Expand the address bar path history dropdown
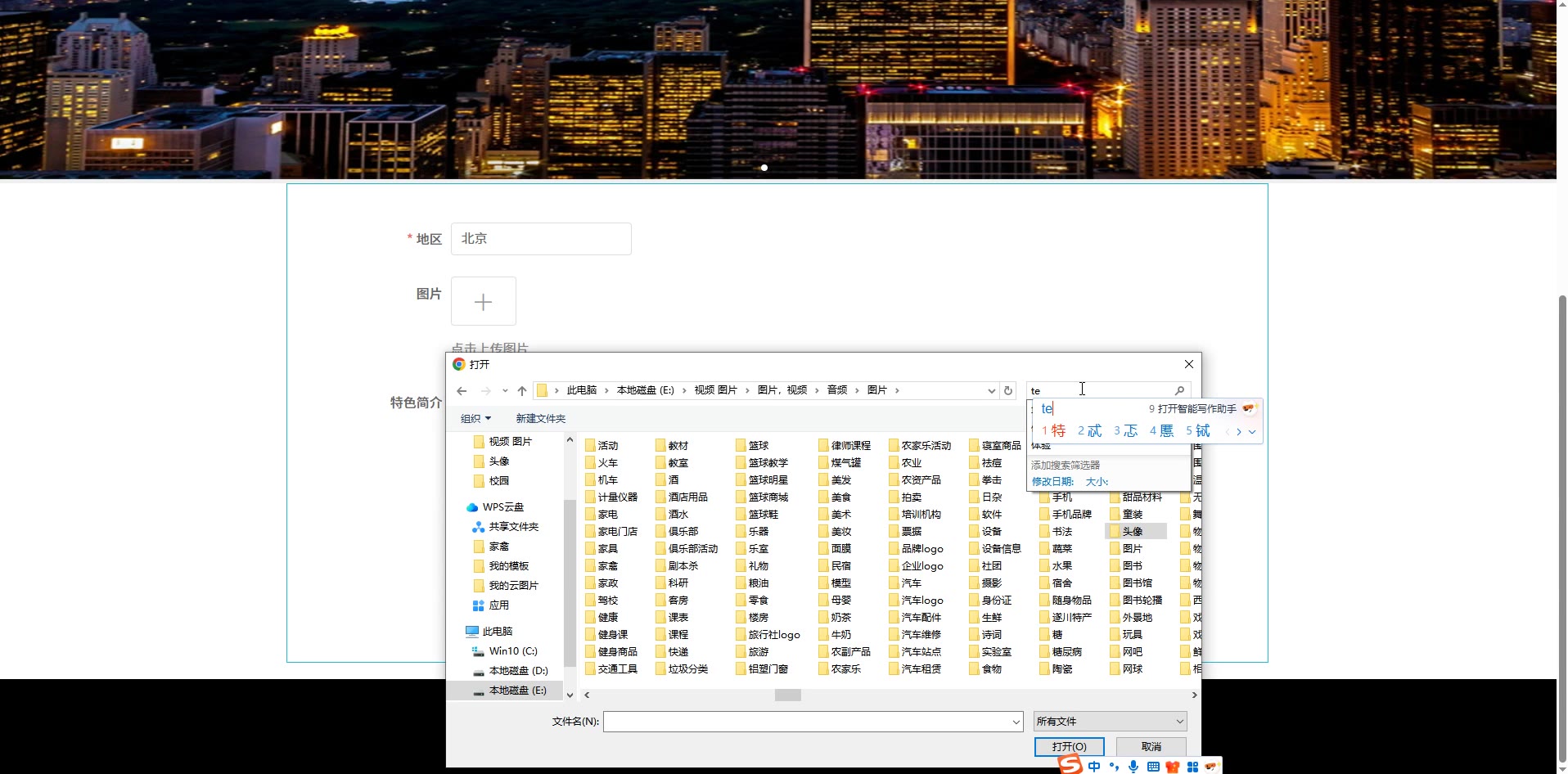This screenshot has width=1568, height=774. tap(991, 391)
